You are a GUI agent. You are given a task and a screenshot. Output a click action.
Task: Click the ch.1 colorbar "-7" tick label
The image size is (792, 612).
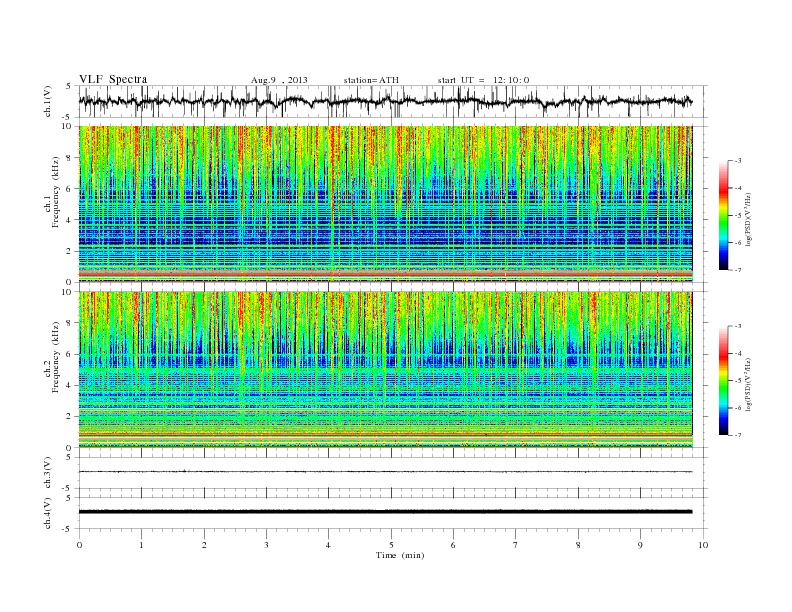point(738,270)
